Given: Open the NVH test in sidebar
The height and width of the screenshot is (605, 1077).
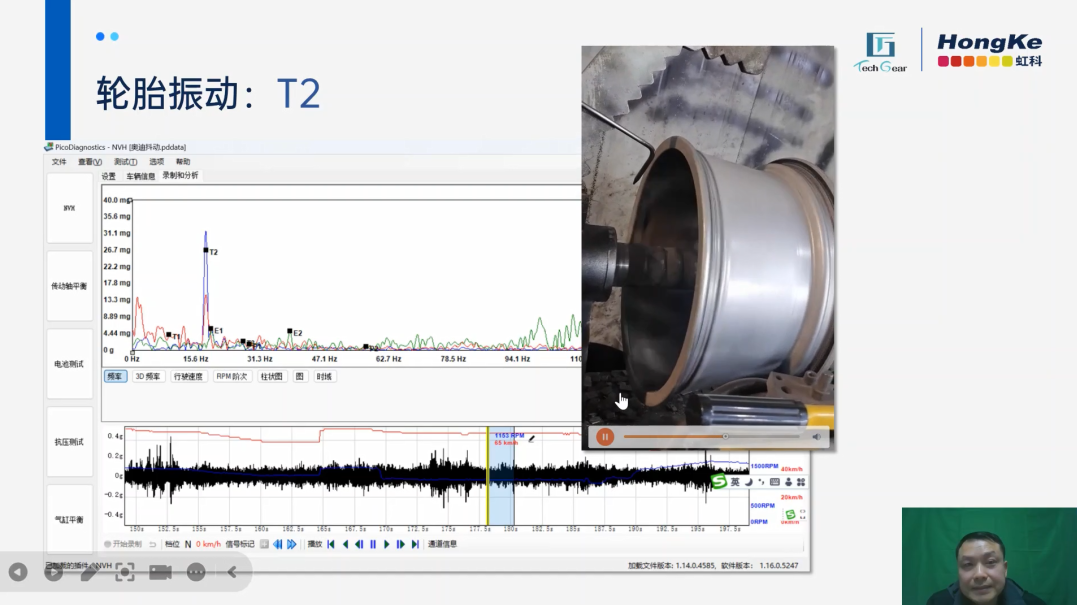Looking at the screenshot, I should click(x=69, y=208).
